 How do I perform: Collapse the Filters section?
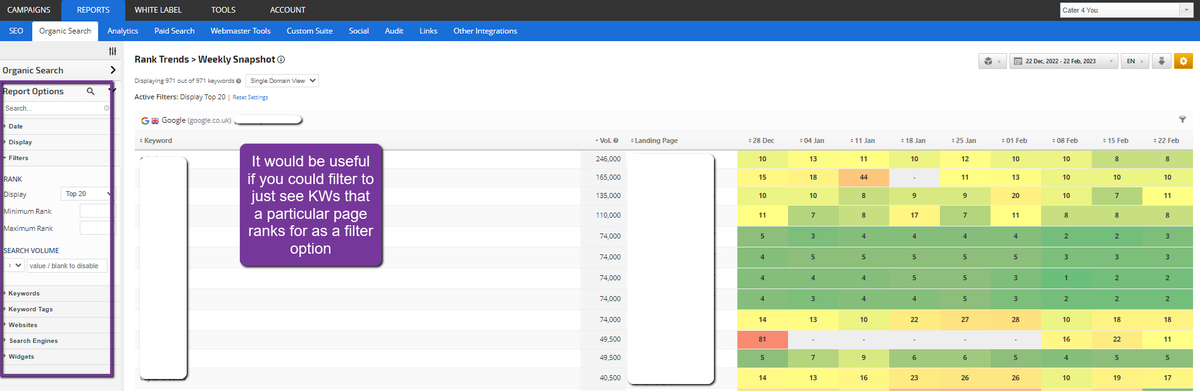tap(18, 158)
